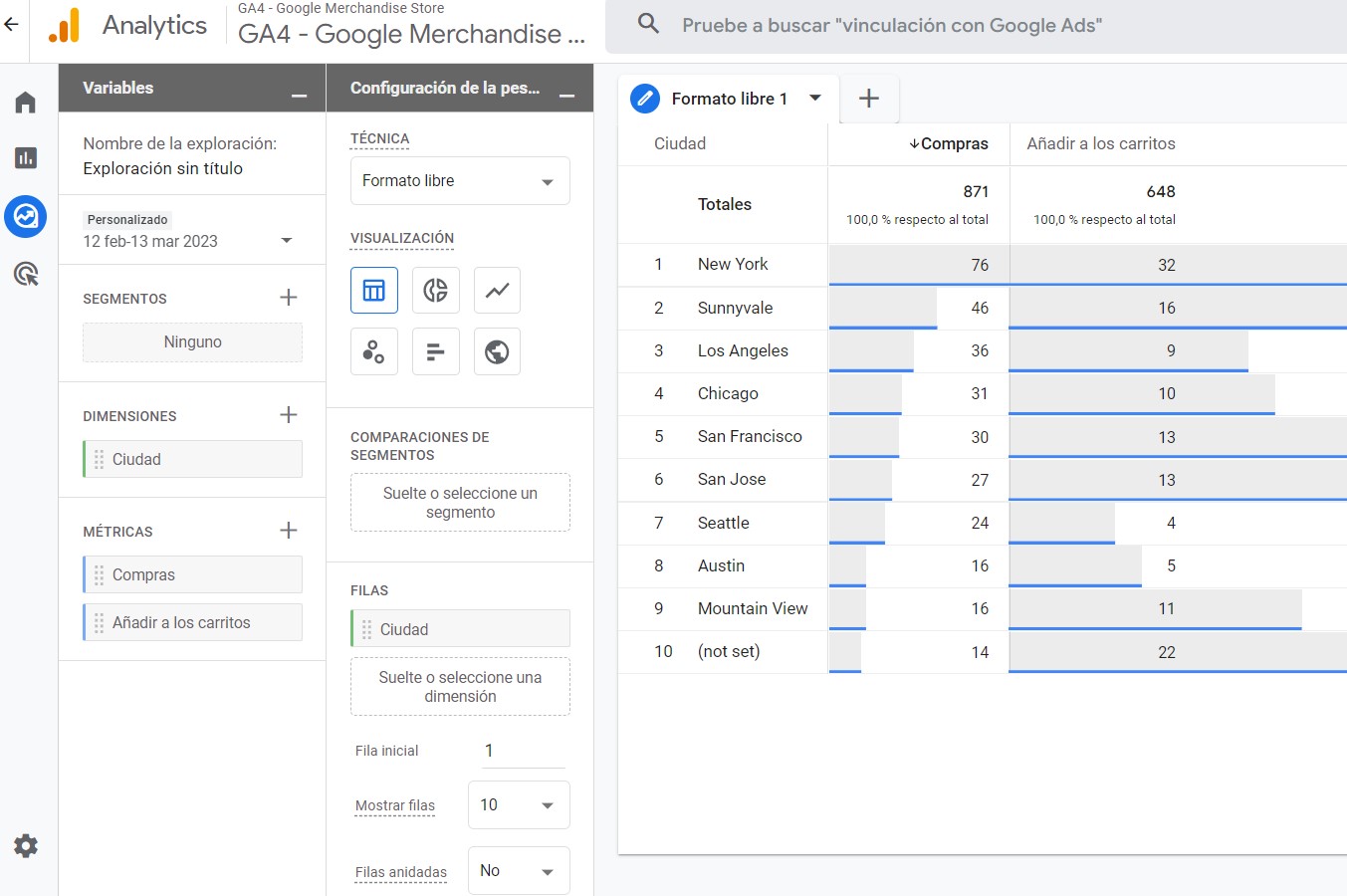1347x896 pixels.
Task: Click the row dimension drop zone
Action: (460, 687)
